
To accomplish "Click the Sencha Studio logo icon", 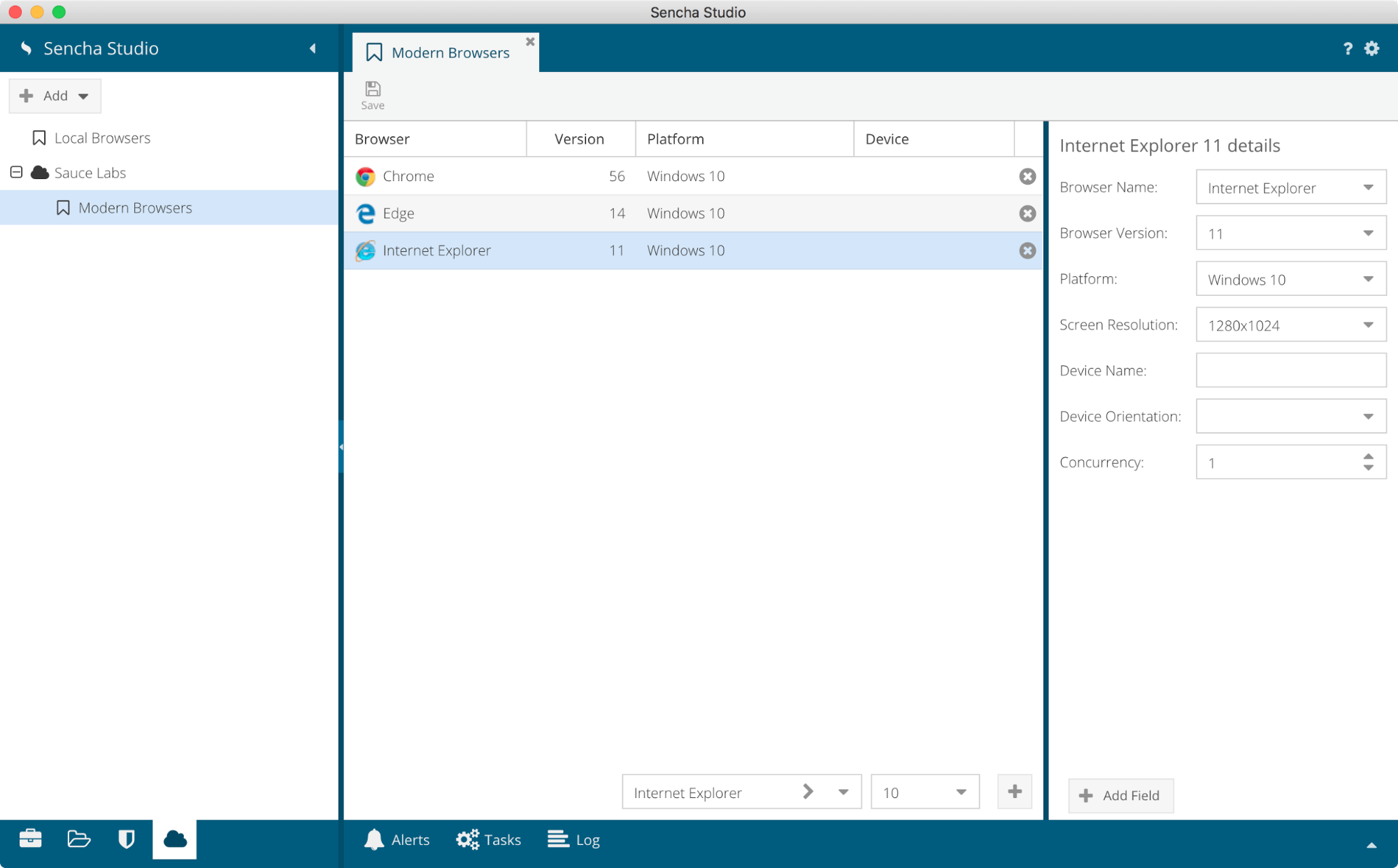I will (26, 48).
